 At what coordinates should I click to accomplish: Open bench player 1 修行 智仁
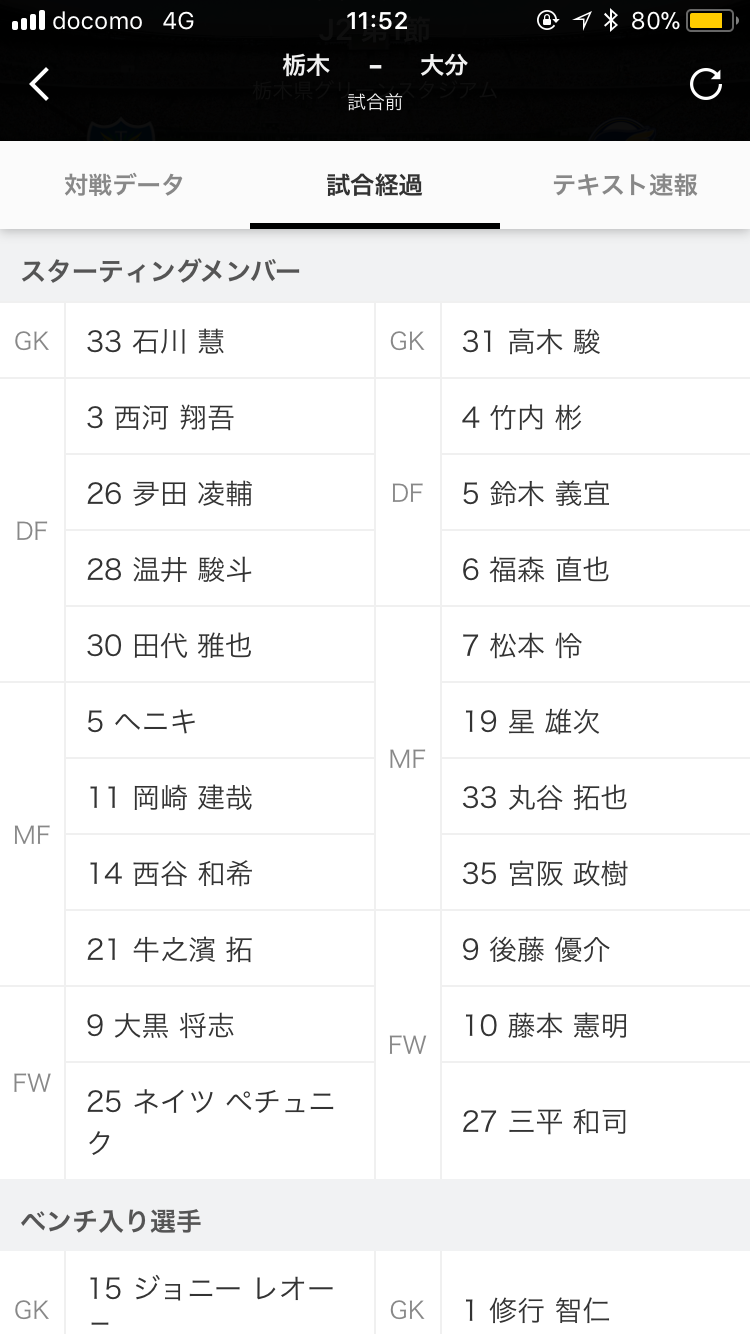tap(595, 1308)
